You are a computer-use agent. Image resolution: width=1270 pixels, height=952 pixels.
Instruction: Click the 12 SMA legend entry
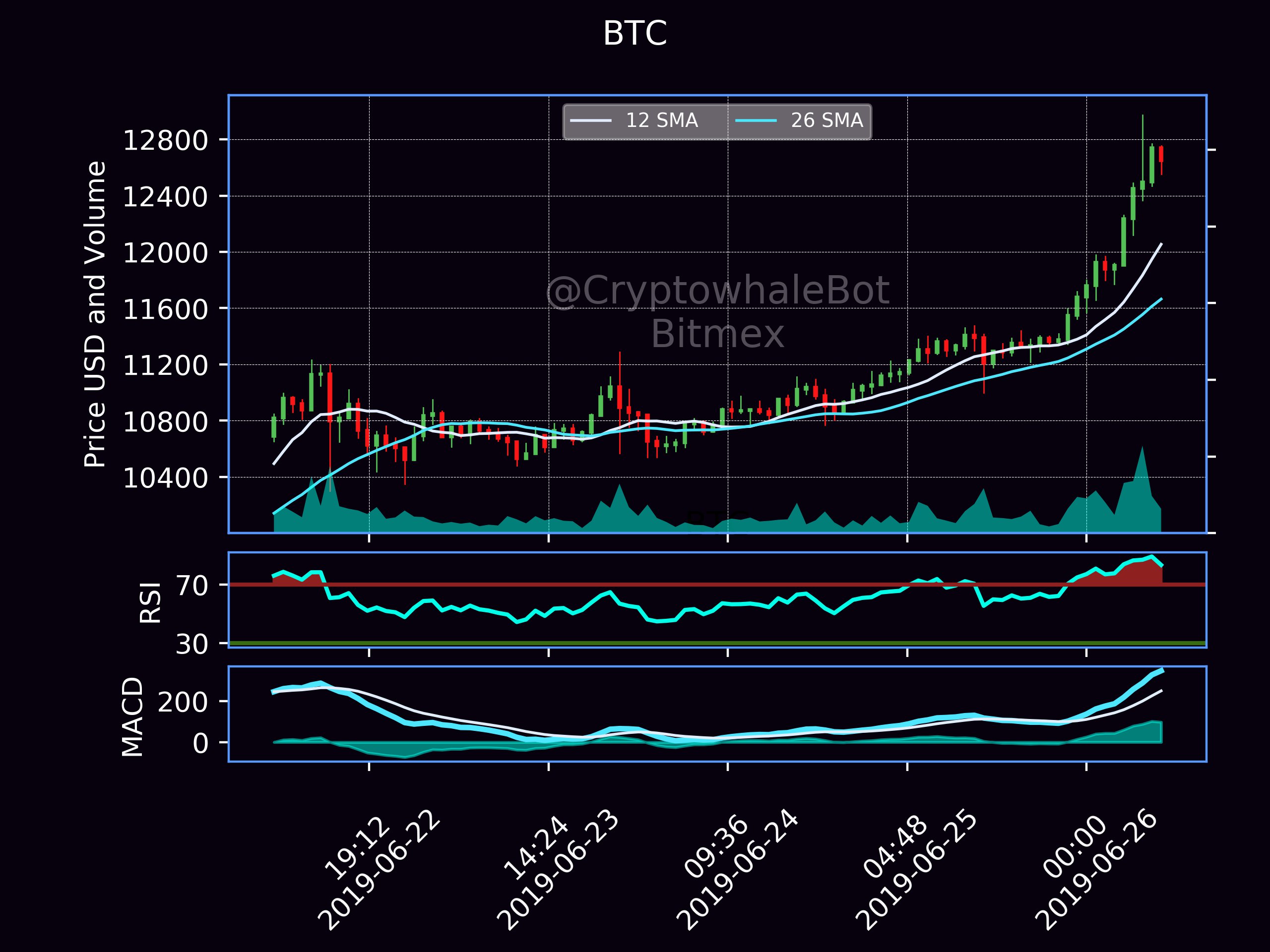click(634, 120)
